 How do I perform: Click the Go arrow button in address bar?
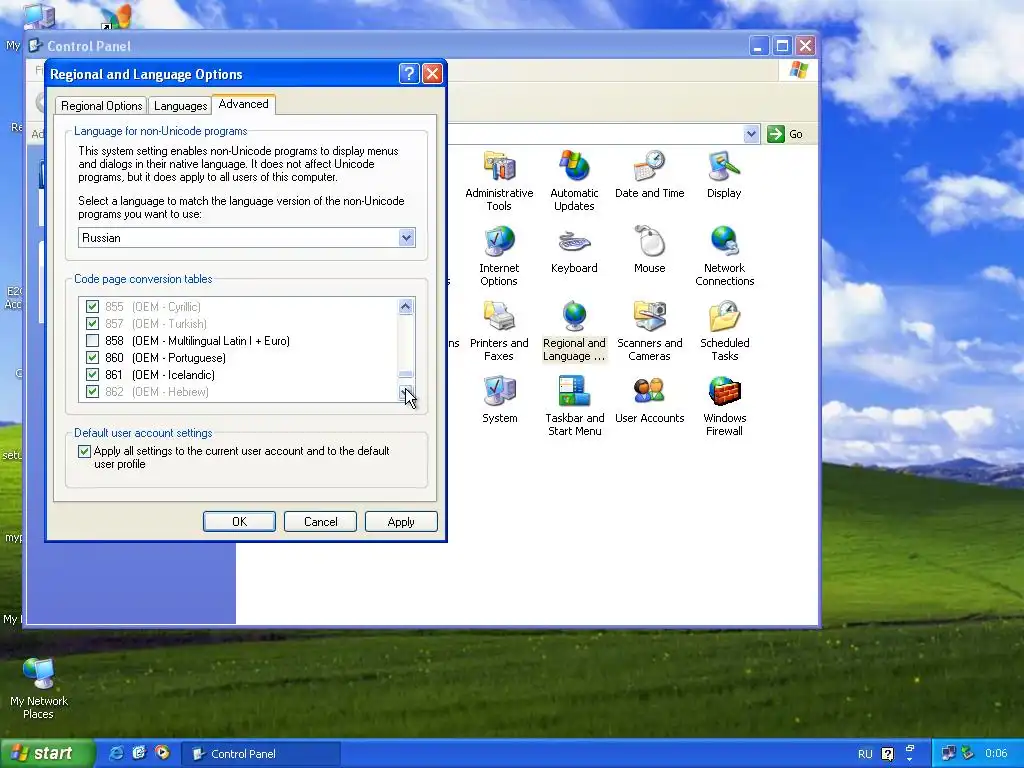(775, 134)
